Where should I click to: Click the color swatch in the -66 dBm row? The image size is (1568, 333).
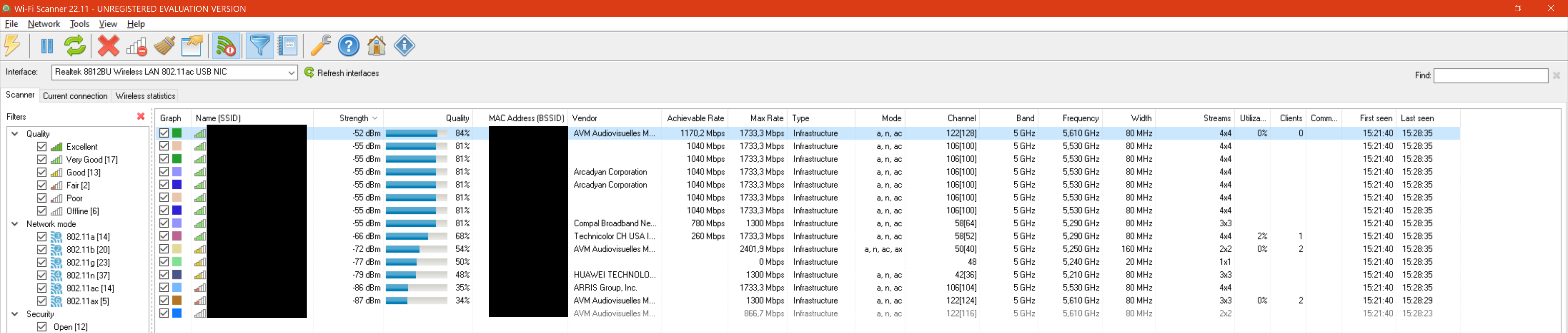177,236
